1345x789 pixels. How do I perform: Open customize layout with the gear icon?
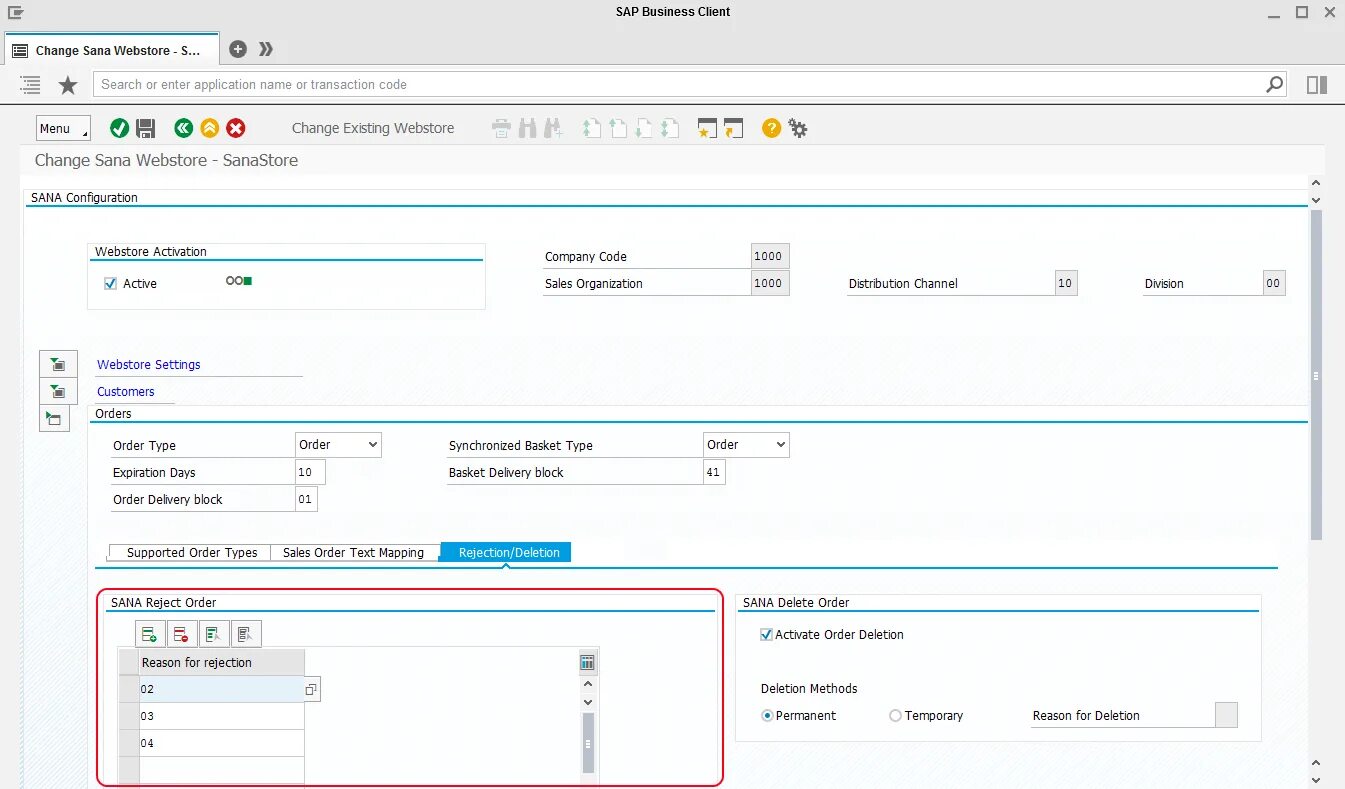click(x=797, y=128)
